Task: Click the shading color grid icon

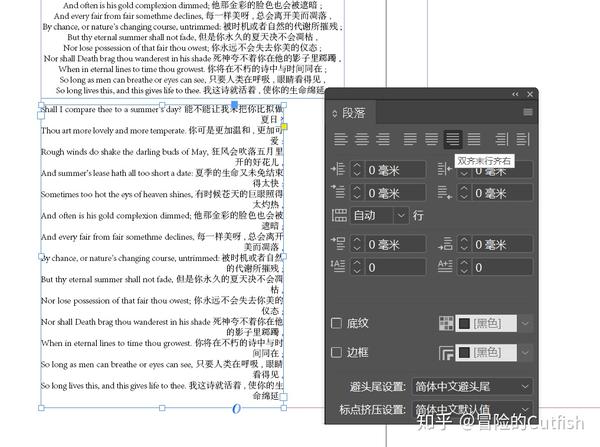Action: tap(446, 323)
